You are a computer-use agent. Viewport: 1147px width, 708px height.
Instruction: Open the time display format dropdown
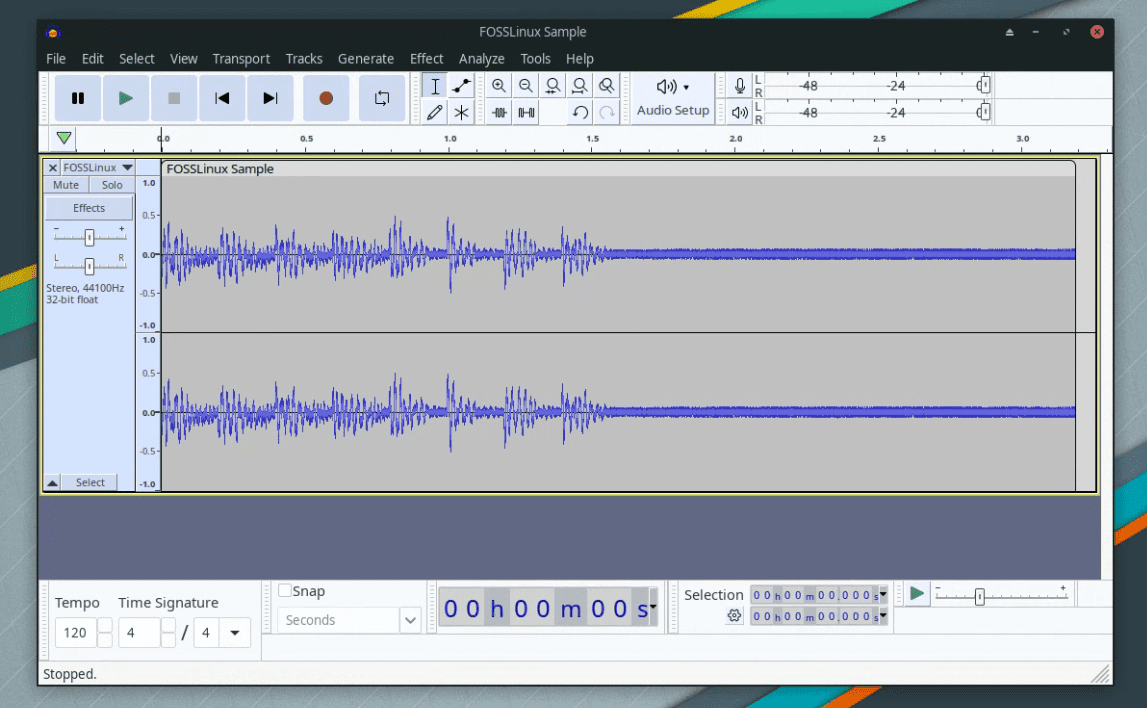pos(653,606)
